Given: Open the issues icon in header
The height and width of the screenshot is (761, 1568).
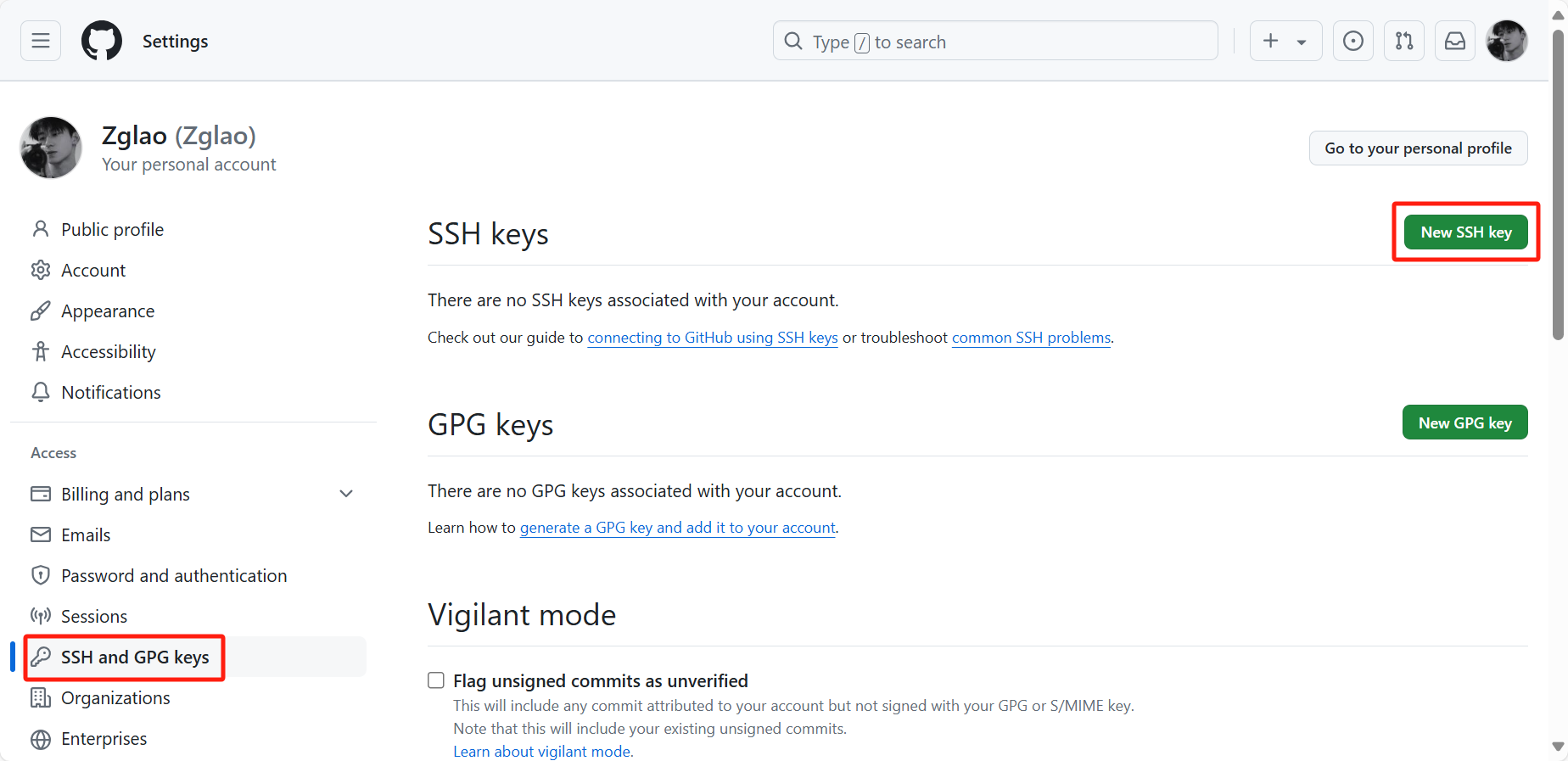Looking at the screenshot, I should 1353,41.
